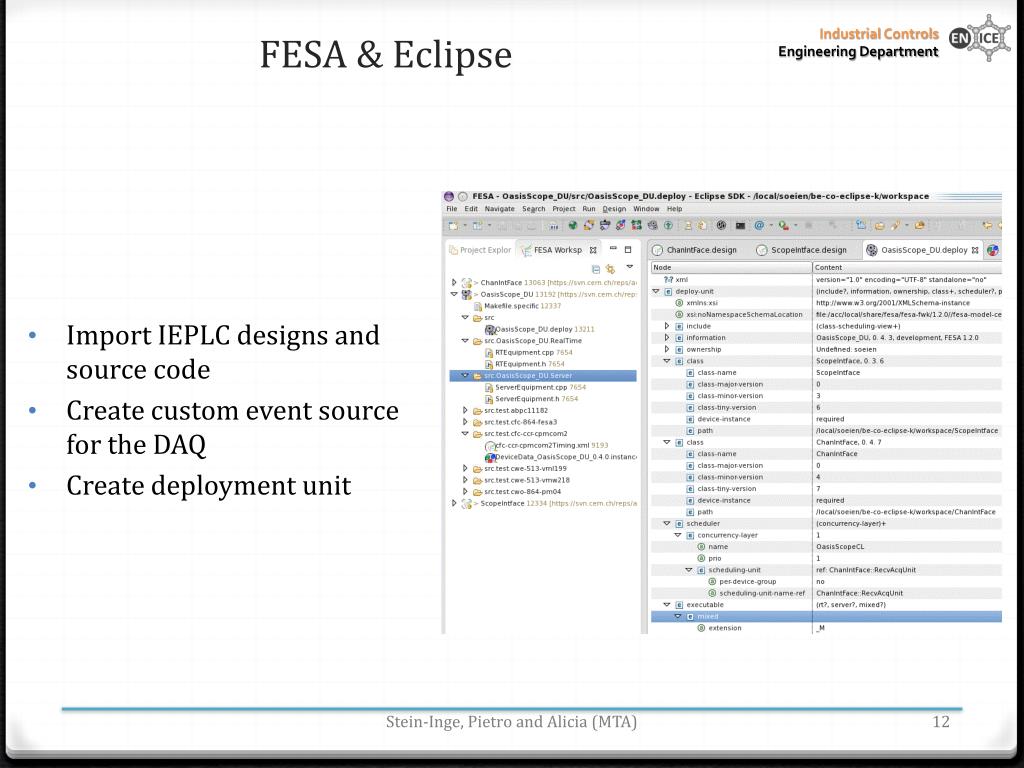Minimize the FESA Workspace view panel
1024x768 pixels.
(613, 248)
